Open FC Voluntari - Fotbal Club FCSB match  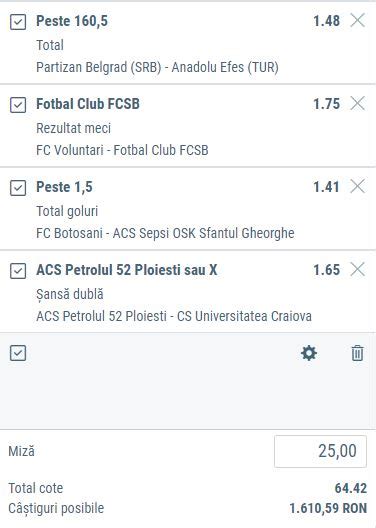coord(122,150)
